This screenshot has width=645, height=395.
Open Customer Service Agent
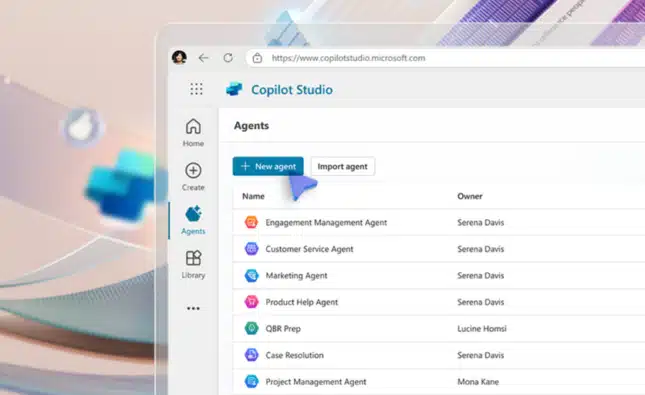click(309, 249)
